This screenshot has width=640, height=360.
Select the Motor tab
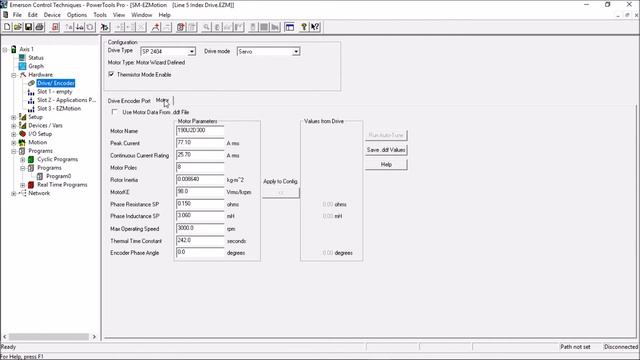tap(162, 100)
